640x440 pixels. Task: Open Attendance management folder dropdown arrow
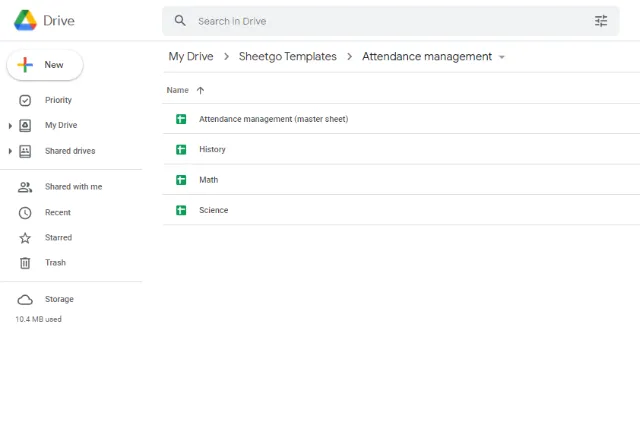502,57
